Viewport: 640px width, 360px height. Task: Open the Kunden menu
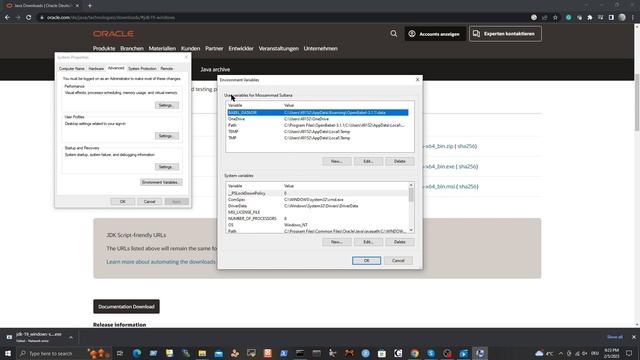191,48
